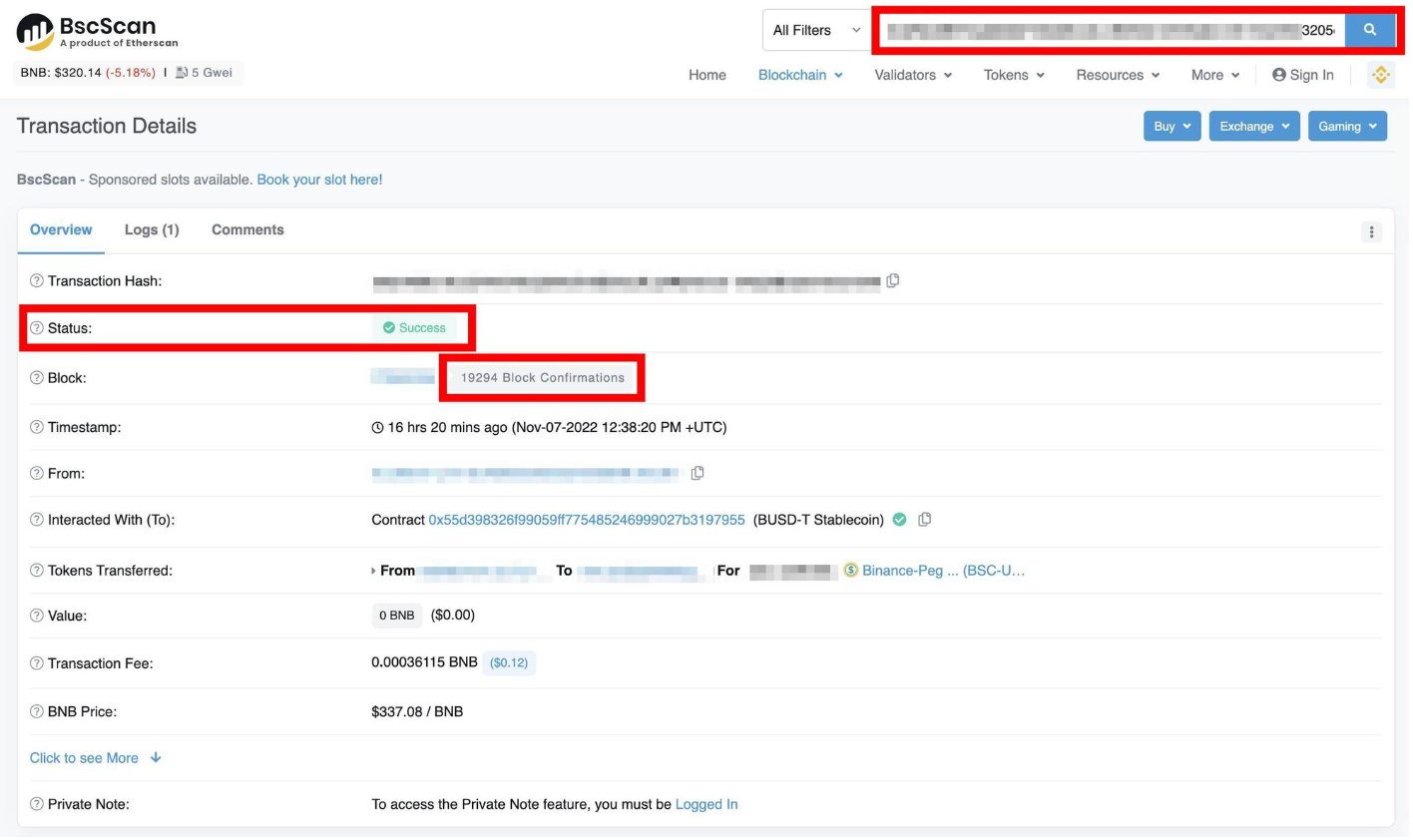Switch to the Overview tab
Image resolution: width=1413 pixels, height=840 pixels.
coord(61,230)
